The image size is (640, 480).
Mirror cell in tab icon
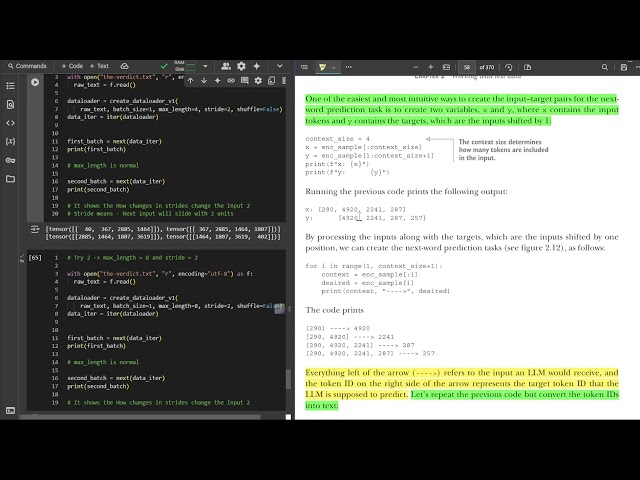pyautogui.click(x=271, y=81)
